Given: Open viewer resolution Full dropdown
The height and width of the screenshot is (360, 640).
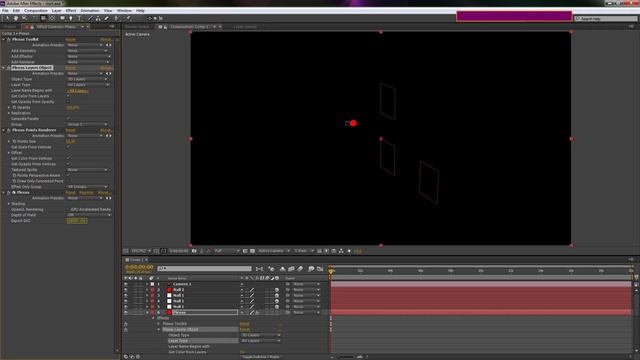Looking at the screenshot, I should click(226, 251).
